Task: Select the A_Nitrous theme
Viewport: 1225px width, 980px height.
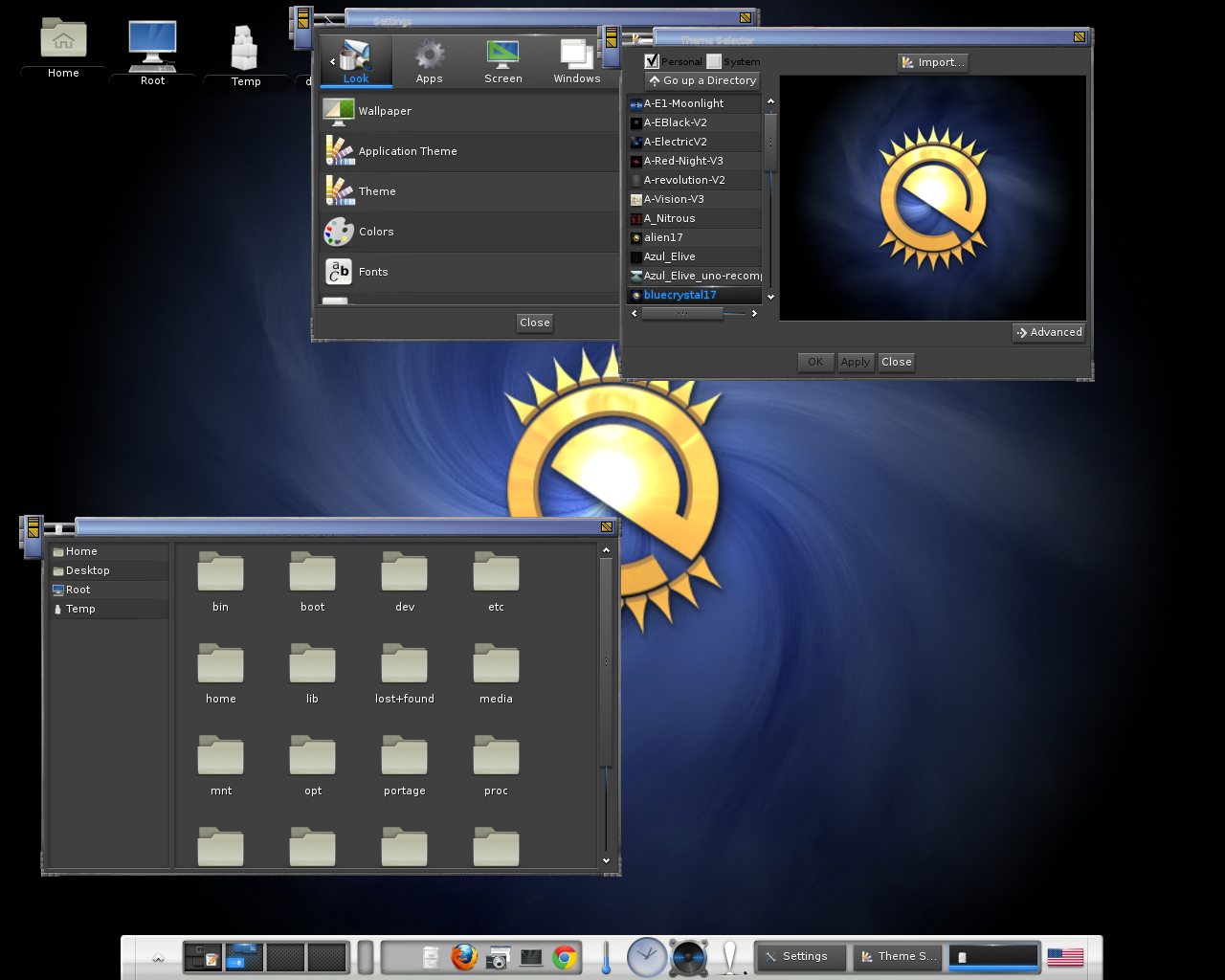Action: click(x=694, y=218)
